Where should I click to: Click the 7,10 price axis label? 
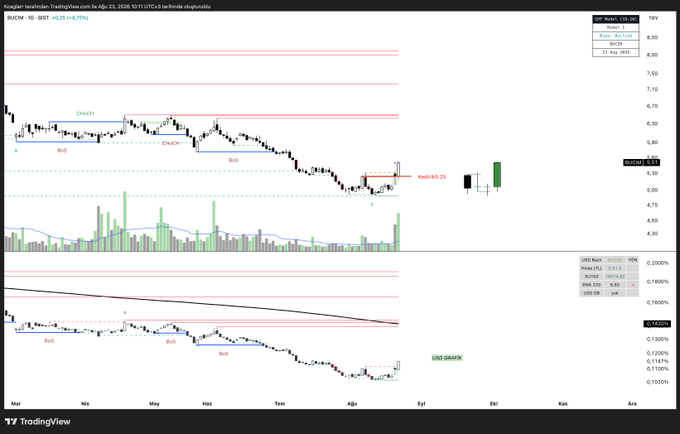pyautogui.click(x=652, y=89)
